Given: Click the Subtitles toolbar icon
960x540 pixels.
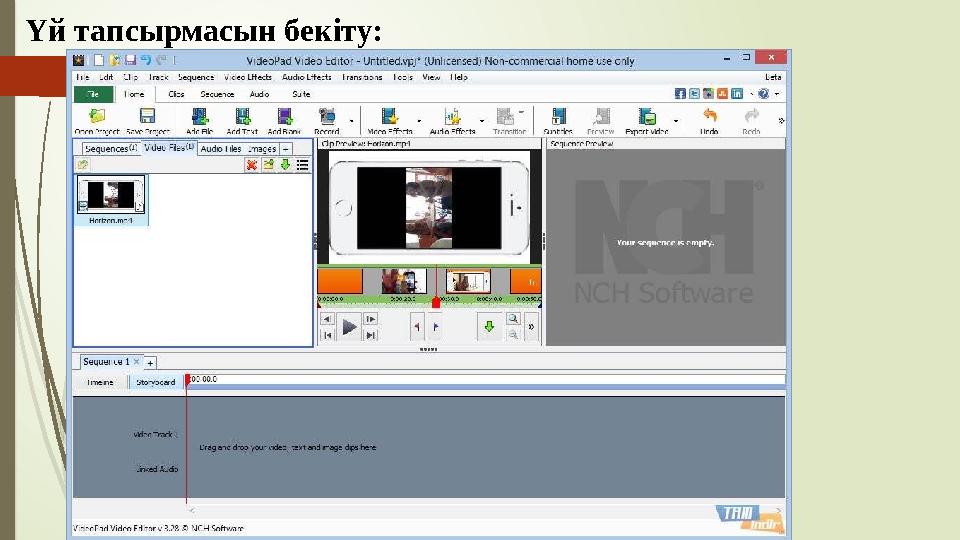Looking at the screenshot, I should pos(558,116).
